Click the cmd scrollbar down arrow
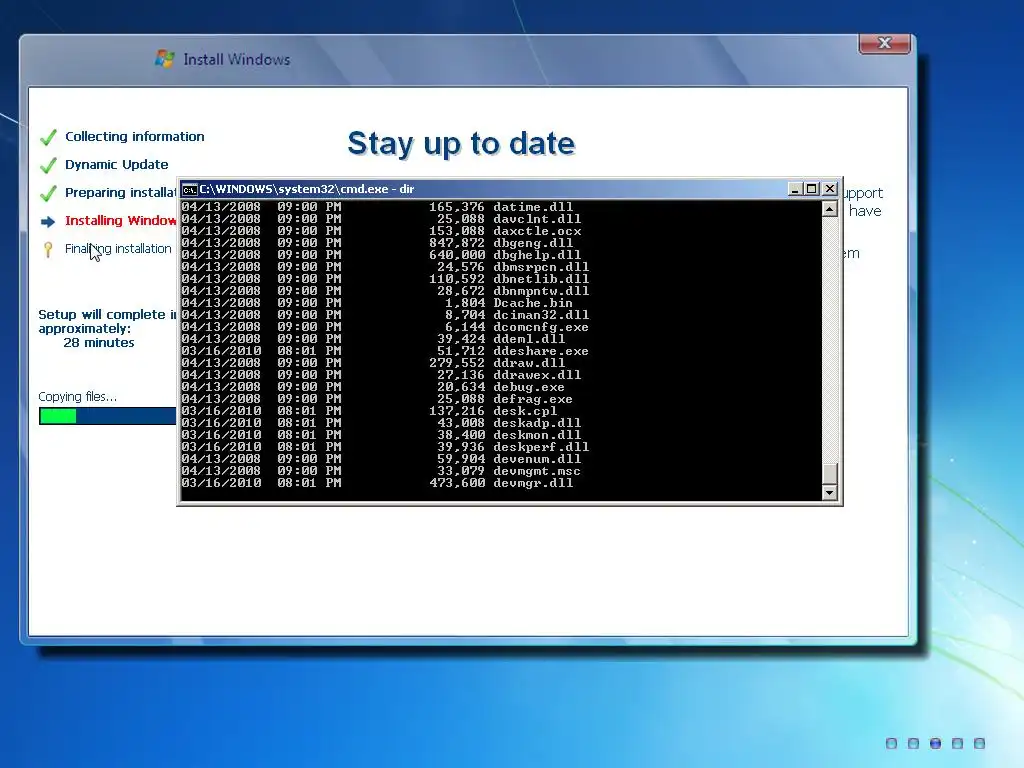The width and height of the screenshot is (1024, 768). click(x=829, y=492)
